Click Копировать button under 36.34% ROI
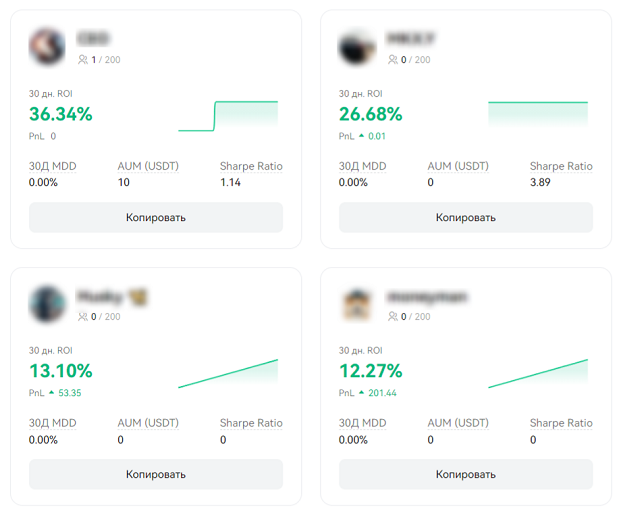 (x=156, y=217)
